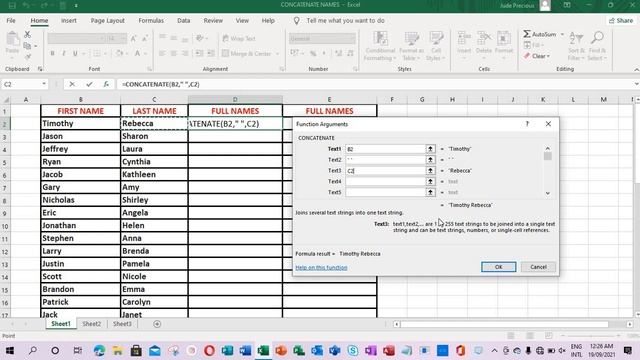Click into the empty Text5 field
Image resolution: width=640 pixels, height=360 pixels.
click(385, 192)
